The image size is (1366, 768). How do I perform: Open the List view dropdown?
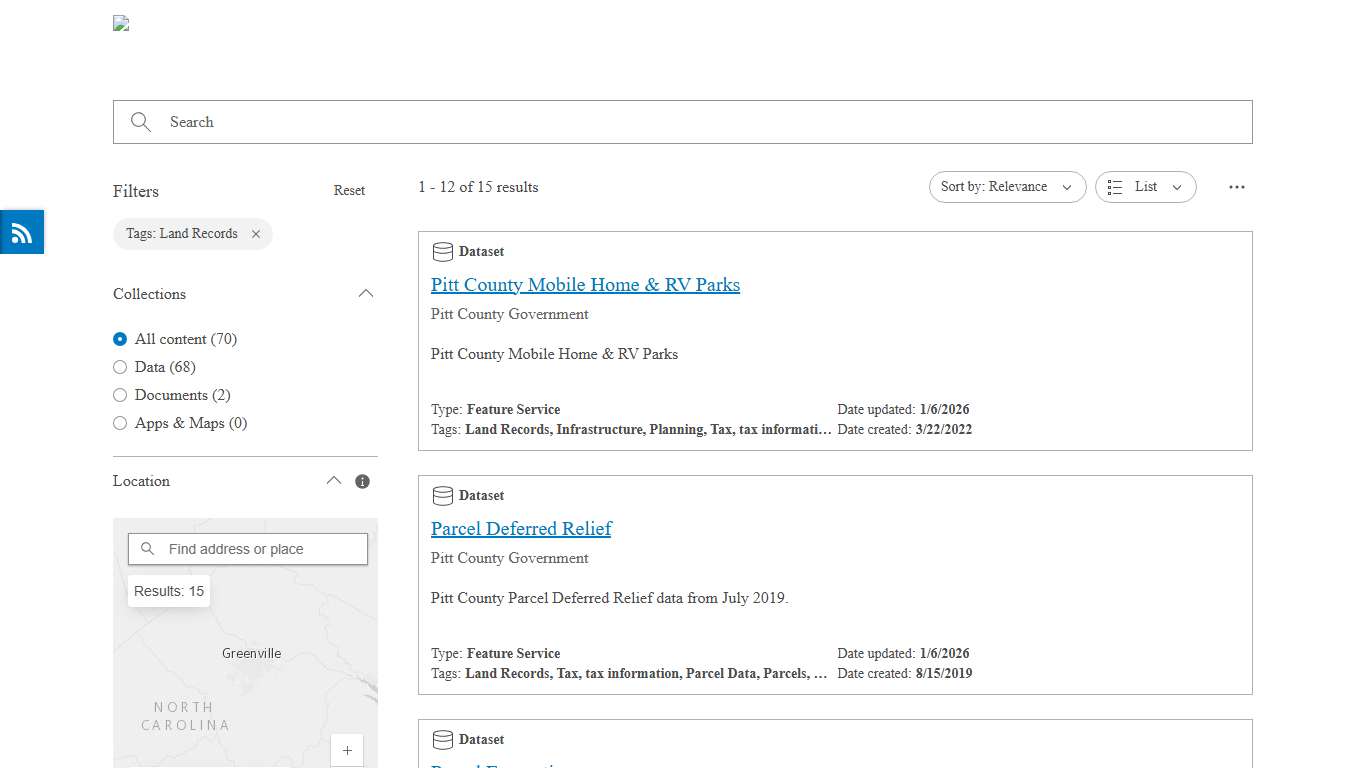[1145, 187]
